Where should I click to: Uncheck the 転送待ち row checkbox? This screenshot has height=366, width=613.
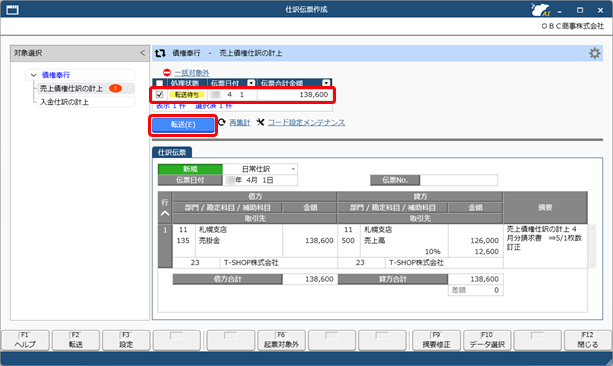pos(160,95)
